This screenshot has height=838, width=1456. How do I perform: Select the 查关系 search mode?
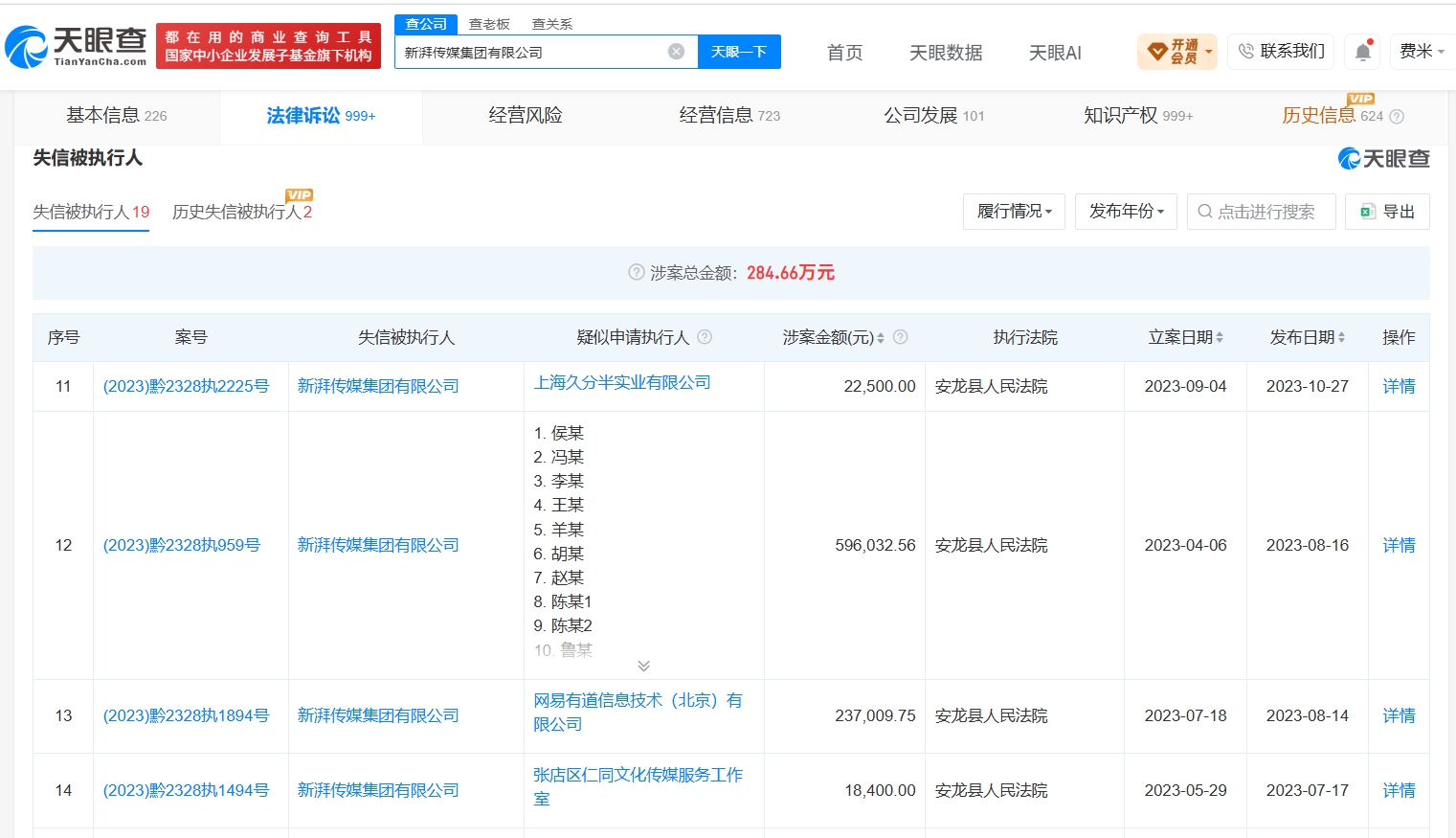[552, 24]
